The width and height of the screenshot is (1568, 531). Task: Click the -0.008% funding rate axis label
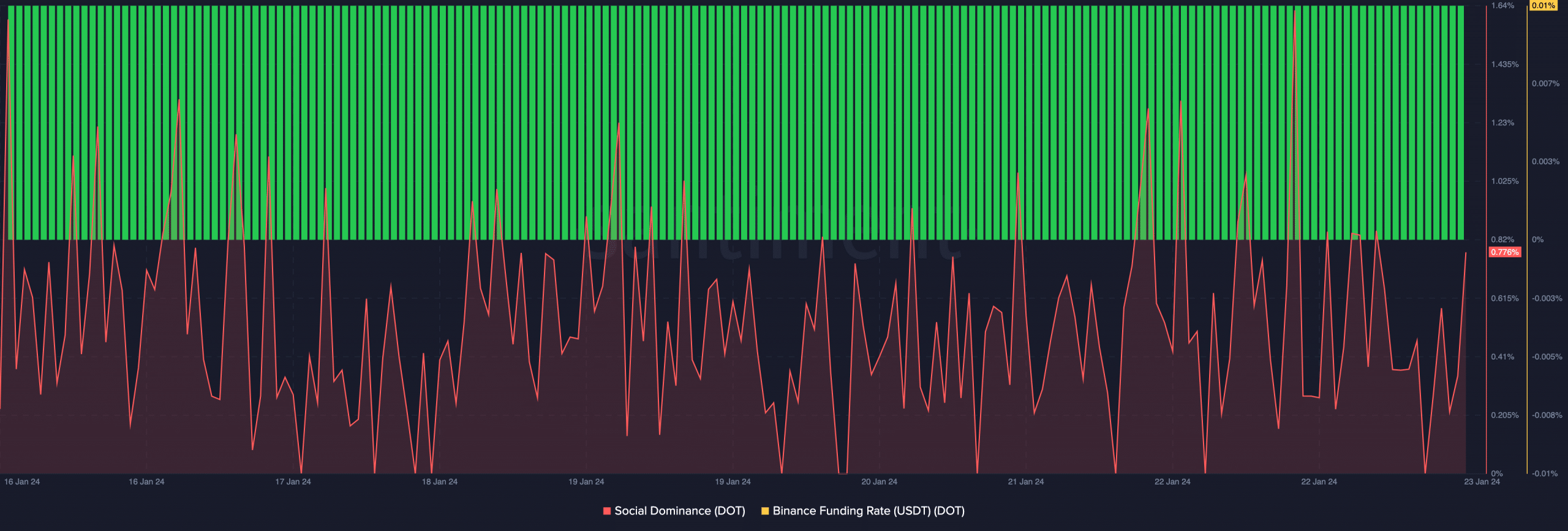(1547, 415)
